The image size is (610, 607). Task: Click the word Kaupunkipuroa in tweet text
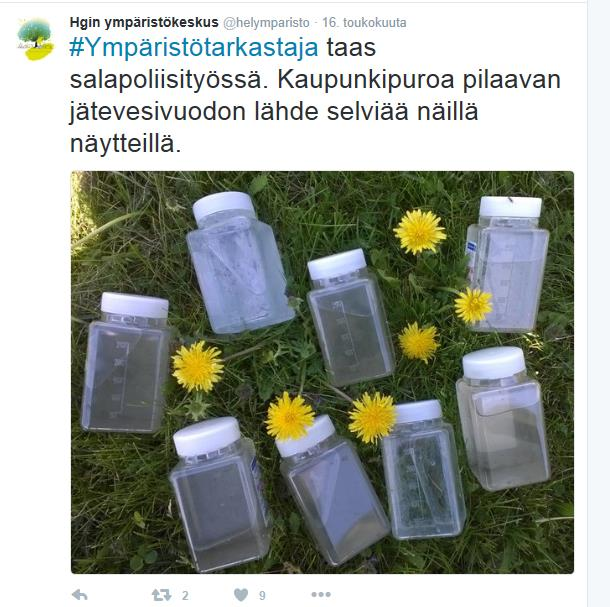[366, 79]
